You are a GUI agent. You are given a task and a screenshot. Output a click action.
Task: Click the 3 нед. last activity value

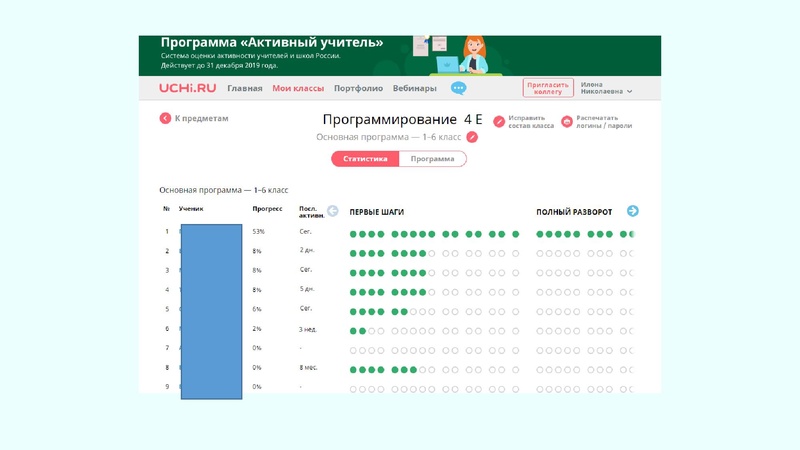[x=308, y=330]
